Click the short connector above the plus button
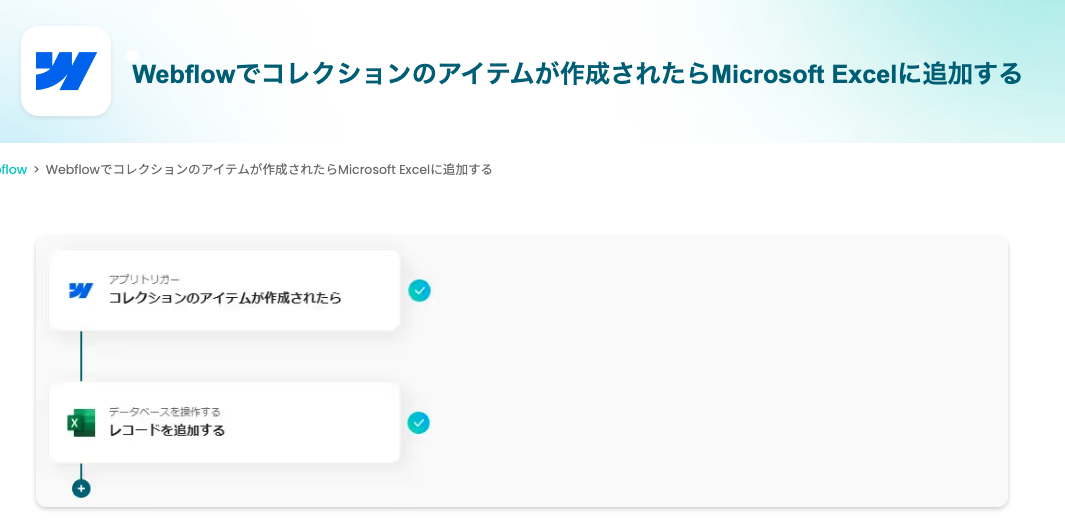The image size is (1065, 523). pyautogui.click(x=81, y=471)
